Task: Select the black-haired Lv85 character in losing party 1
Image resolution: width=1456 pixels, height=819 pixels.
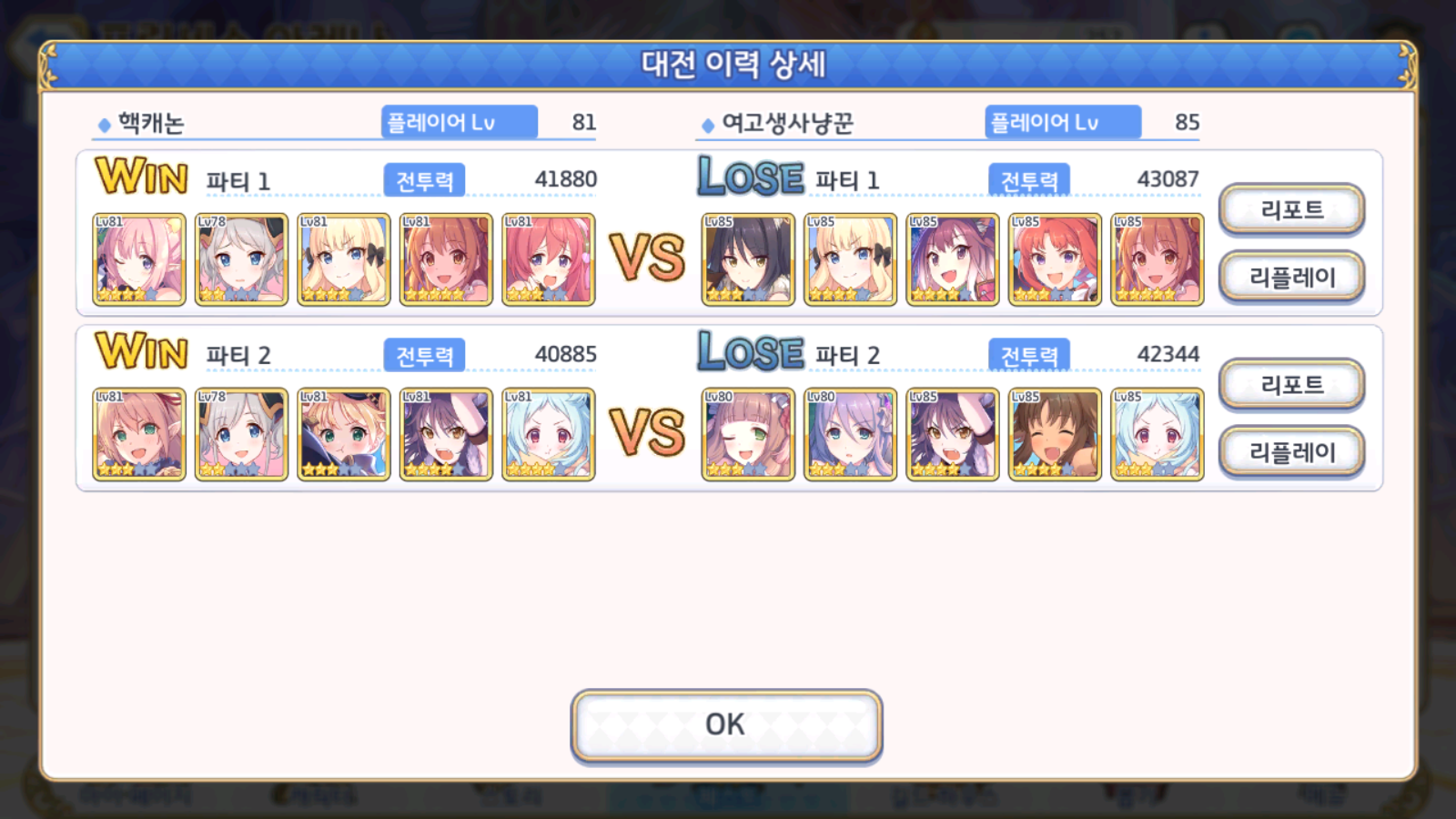Action: [748, 259]
